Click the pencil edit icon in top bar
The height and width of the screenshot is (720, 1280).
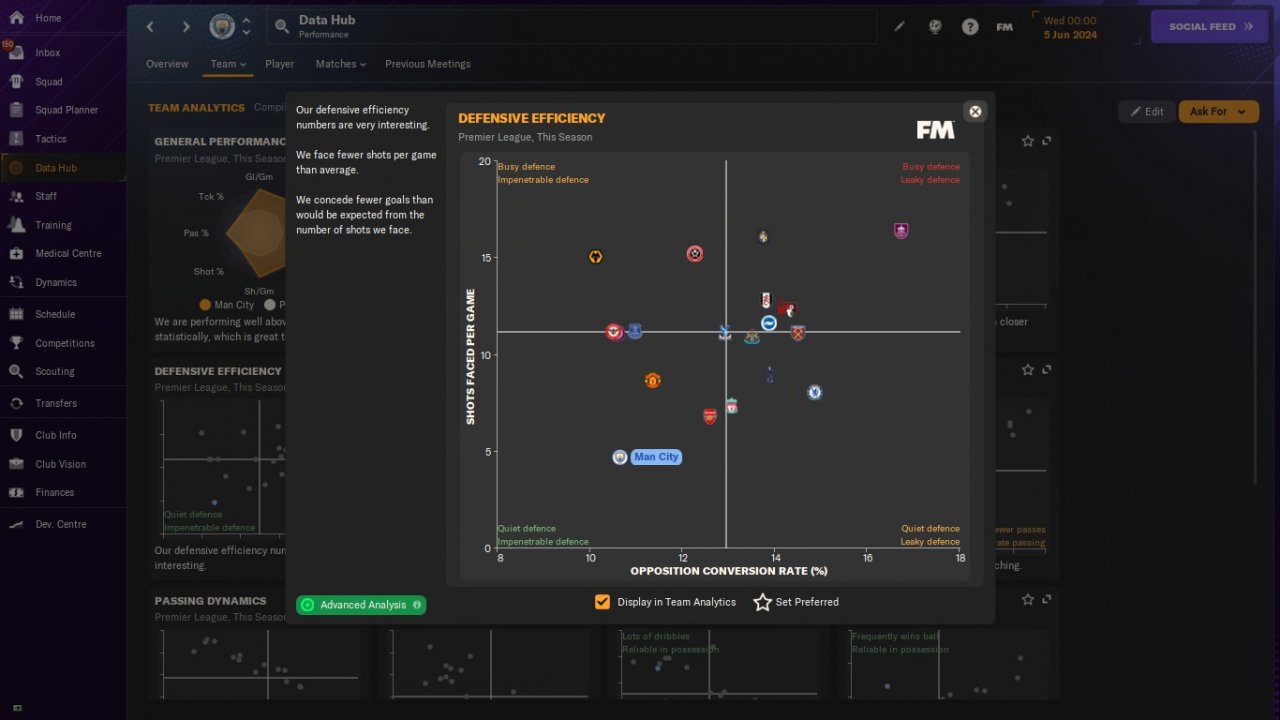point(899,27)
